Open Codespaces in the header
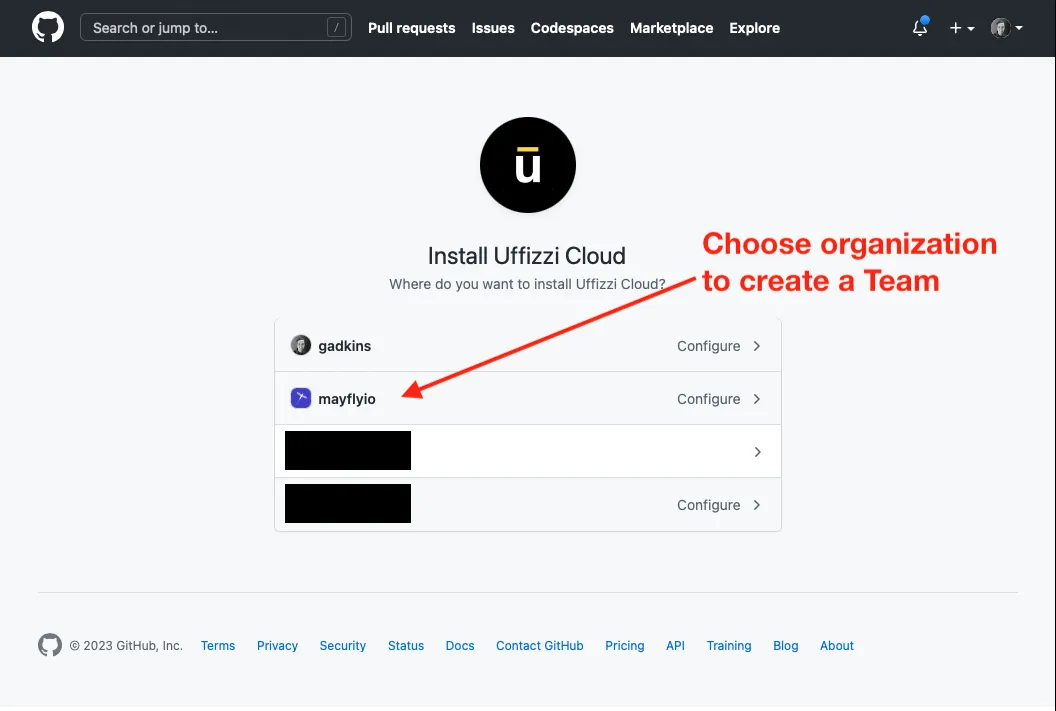Screen dimensions: 1056x711 click(x=572, y=28)
